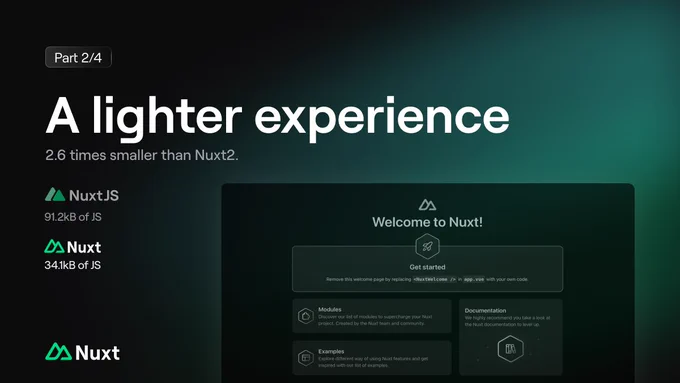
Task: Click the NuxtJS mountain logo icon
Action: (55, 195)
